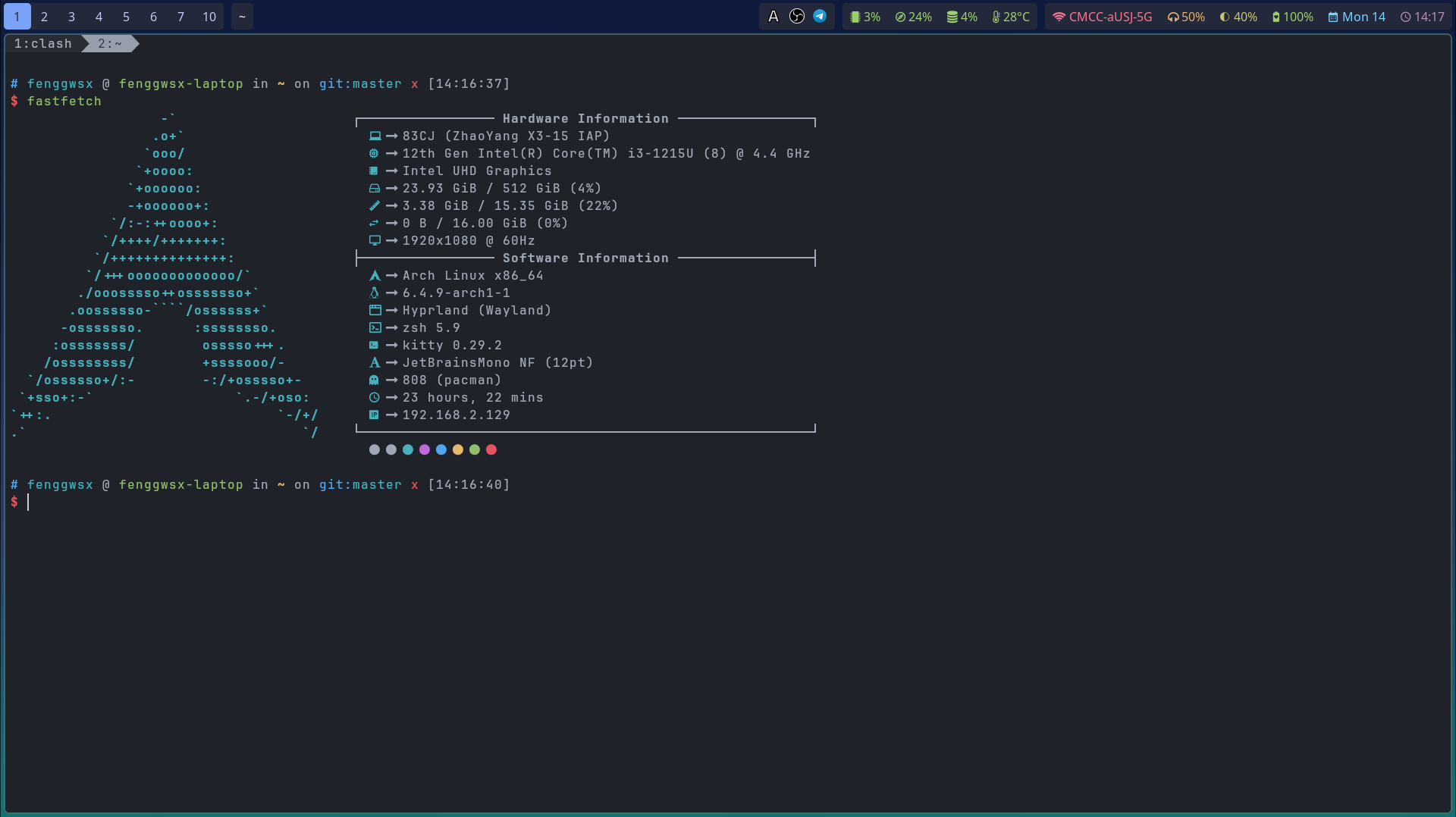The image size is (1456, 817).
Task: Click the memory icon beside 3.38 GiB
Action: click(375, 206)
